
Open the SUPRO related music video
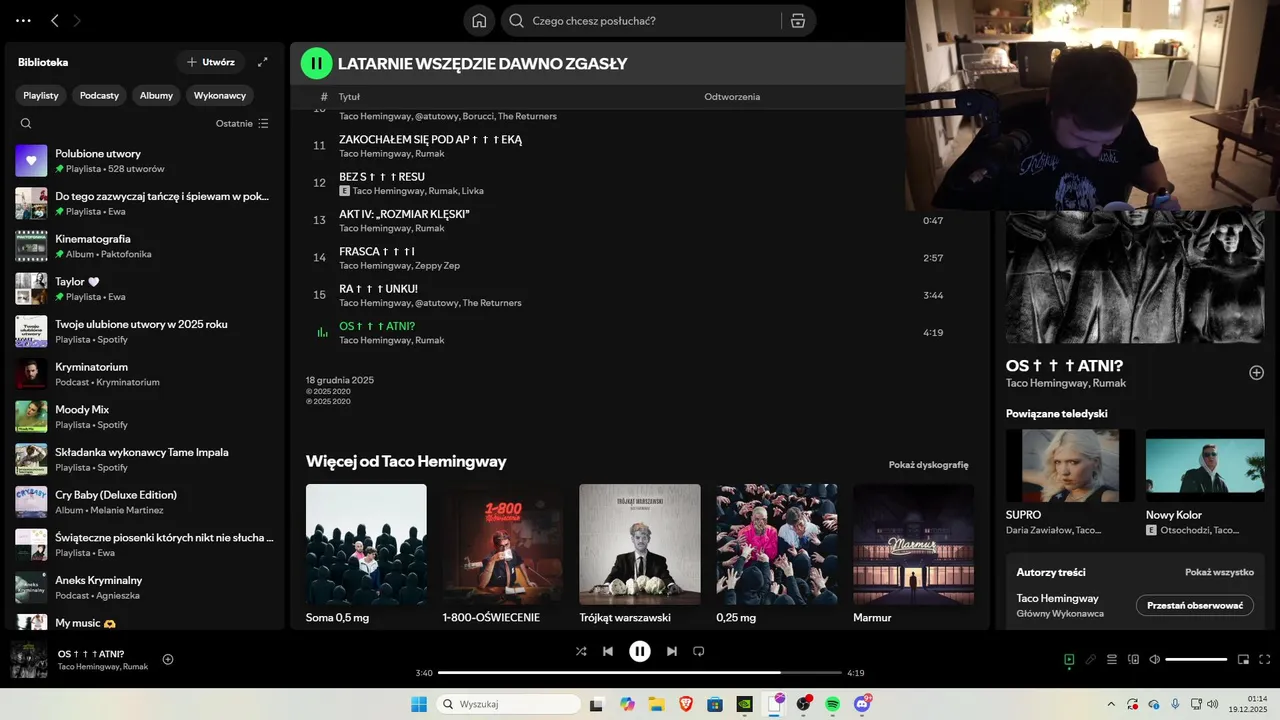[1070, 465]
